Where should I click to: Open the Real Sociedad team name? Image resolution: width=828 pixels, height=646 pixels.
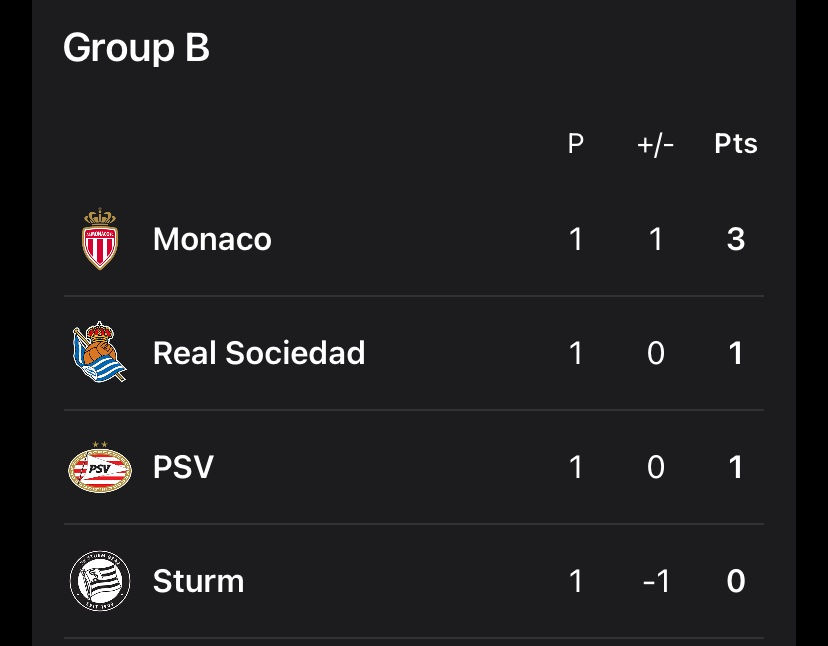coord(259,353)
